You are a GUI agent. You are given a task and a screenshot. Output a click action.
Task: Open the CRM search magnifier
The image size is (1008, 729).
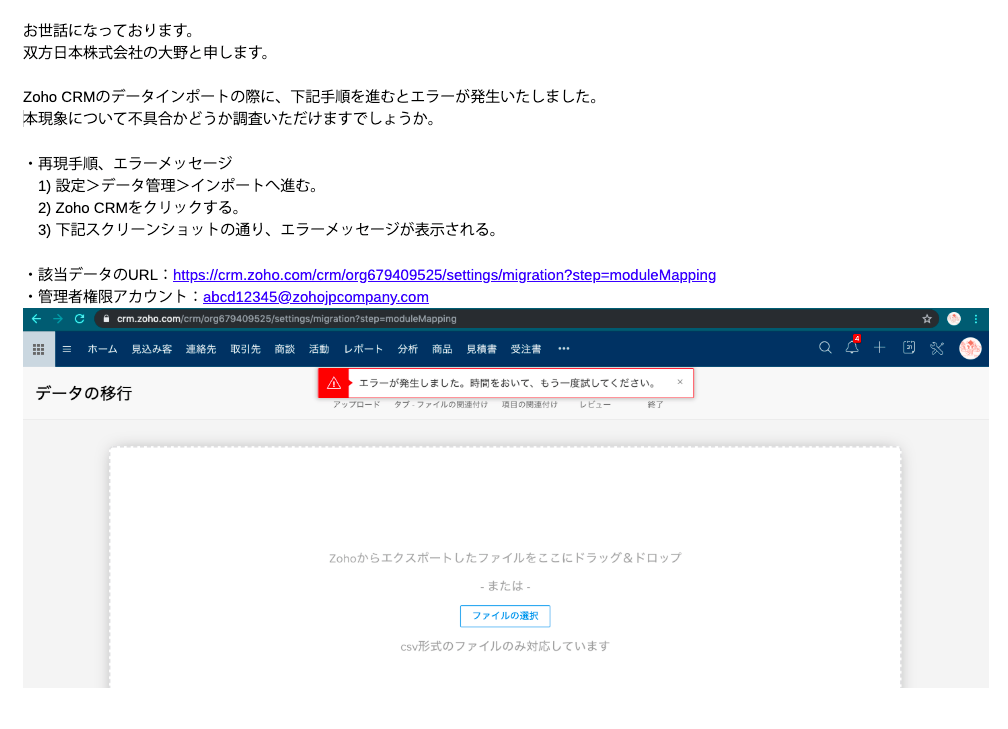pos(825,348)
